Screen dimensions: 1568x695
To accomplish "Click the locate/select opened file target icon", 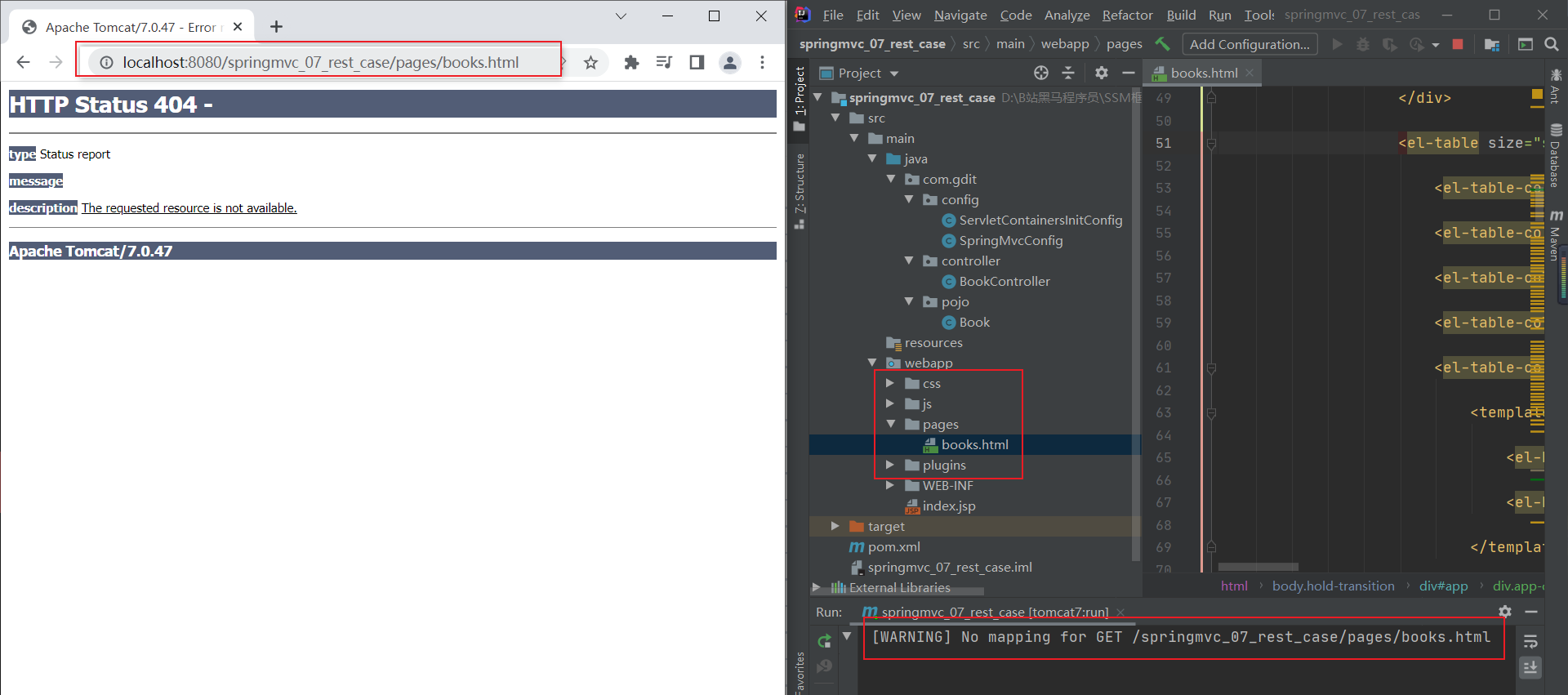I will 1041,73.
